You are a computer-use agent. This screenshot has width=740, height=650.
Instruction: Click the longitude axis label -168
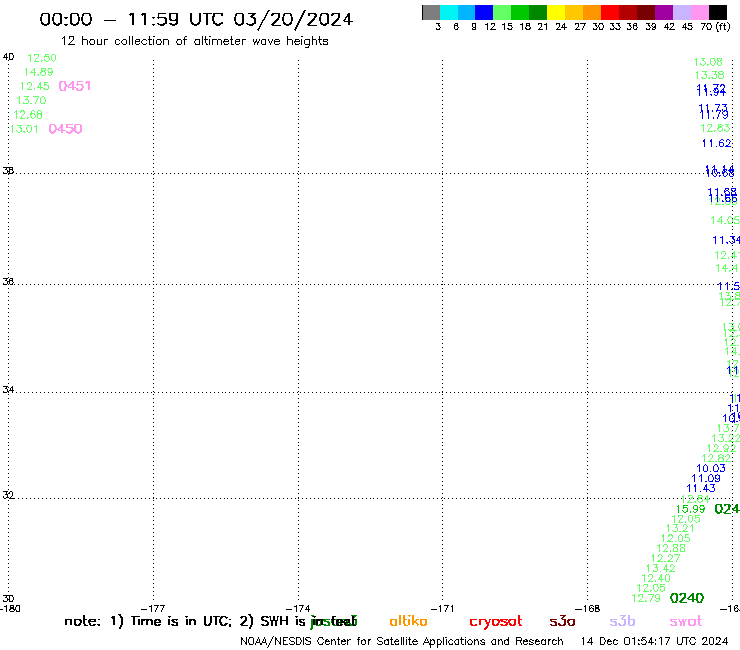[588, 608]
